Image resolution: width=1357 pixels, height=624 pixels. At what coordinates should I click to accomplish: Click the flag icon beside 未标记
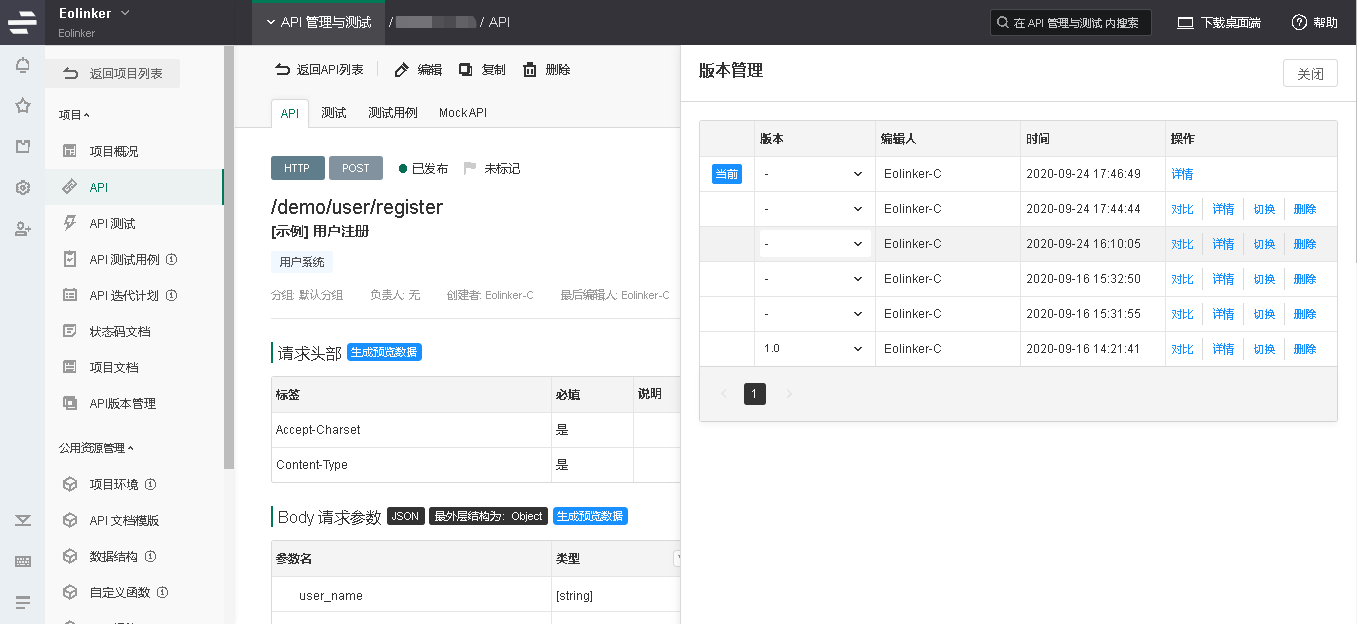[470, 169]
